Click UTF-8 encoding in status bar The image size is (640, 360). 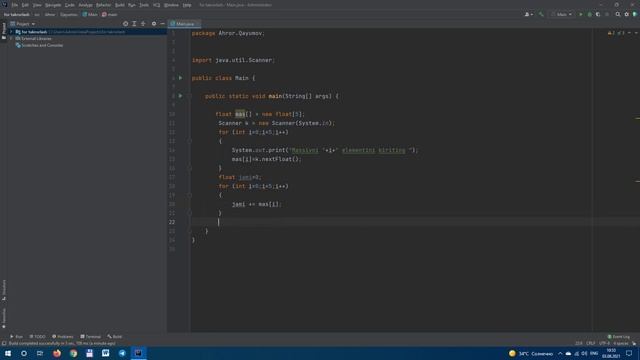coord(604,343)
